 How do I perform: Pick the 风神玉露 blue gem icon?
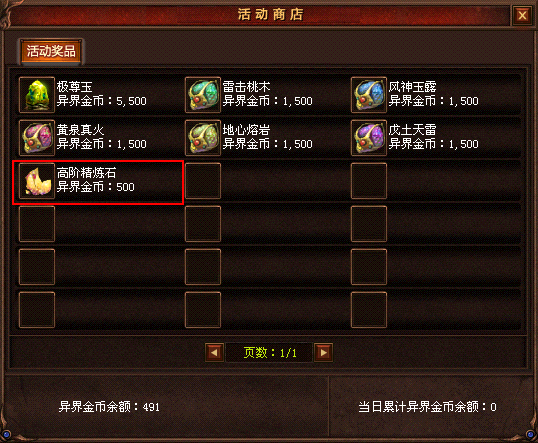tap(369, 95)
